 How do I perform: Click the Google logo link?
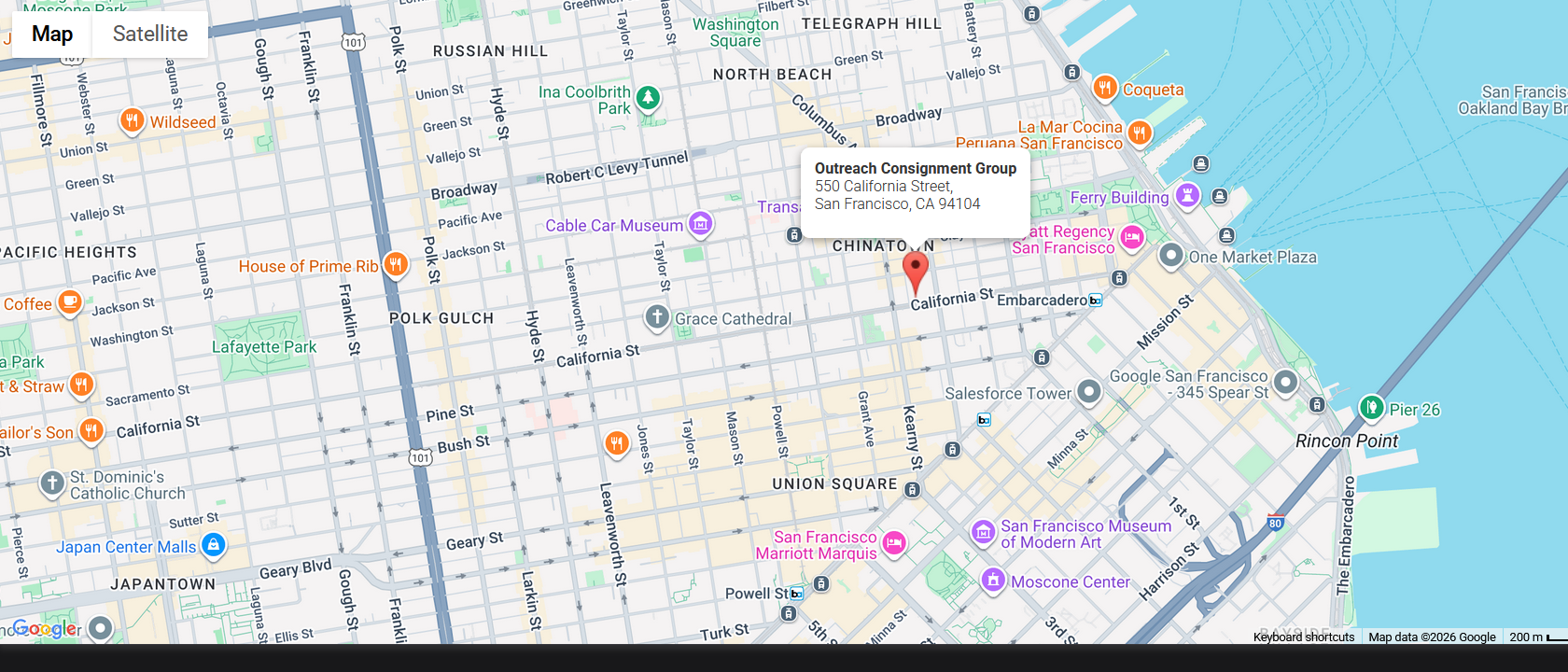click(x=47, y=629)
